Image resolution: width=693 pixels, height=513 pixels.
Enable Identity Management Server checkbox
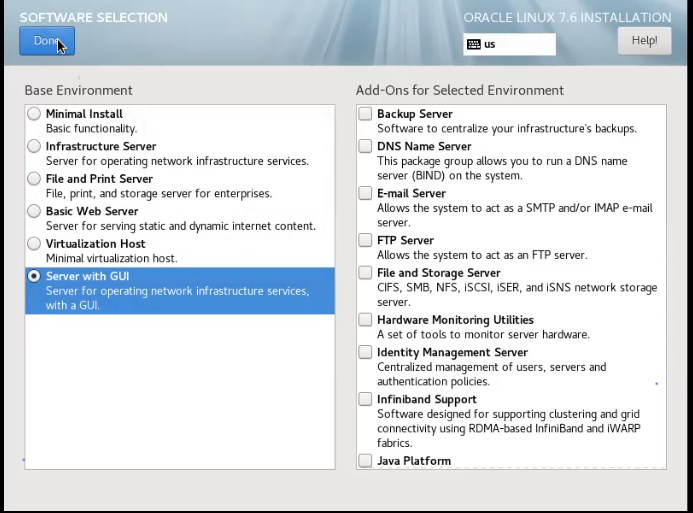click(x=365, y=352)
